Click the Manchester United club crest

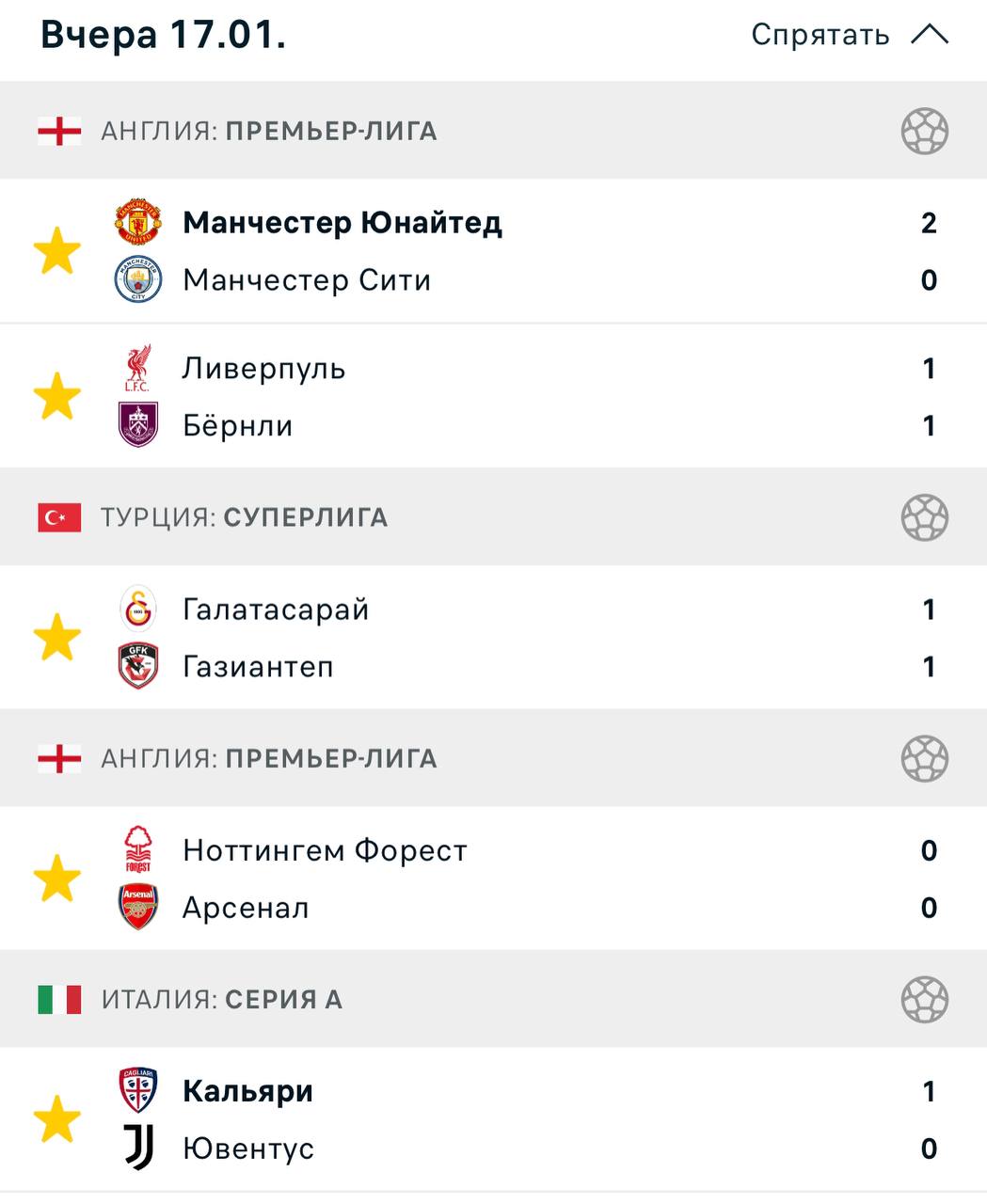pyautogui.click(x=138, y=222)
